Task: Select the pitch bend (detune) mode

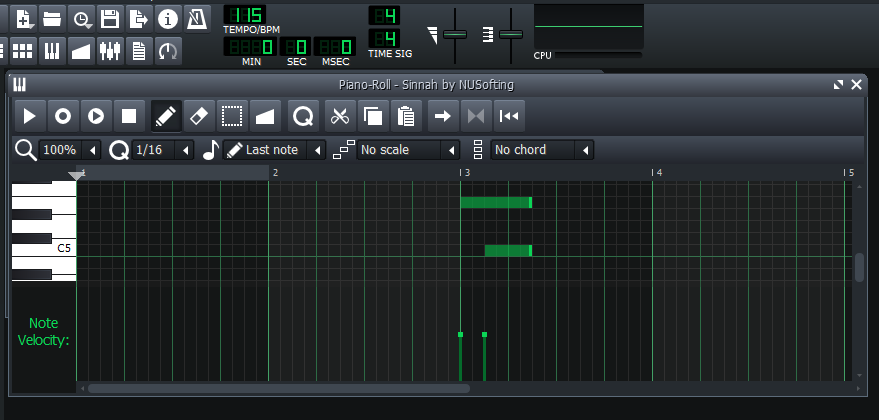Action: click(265, 116)
